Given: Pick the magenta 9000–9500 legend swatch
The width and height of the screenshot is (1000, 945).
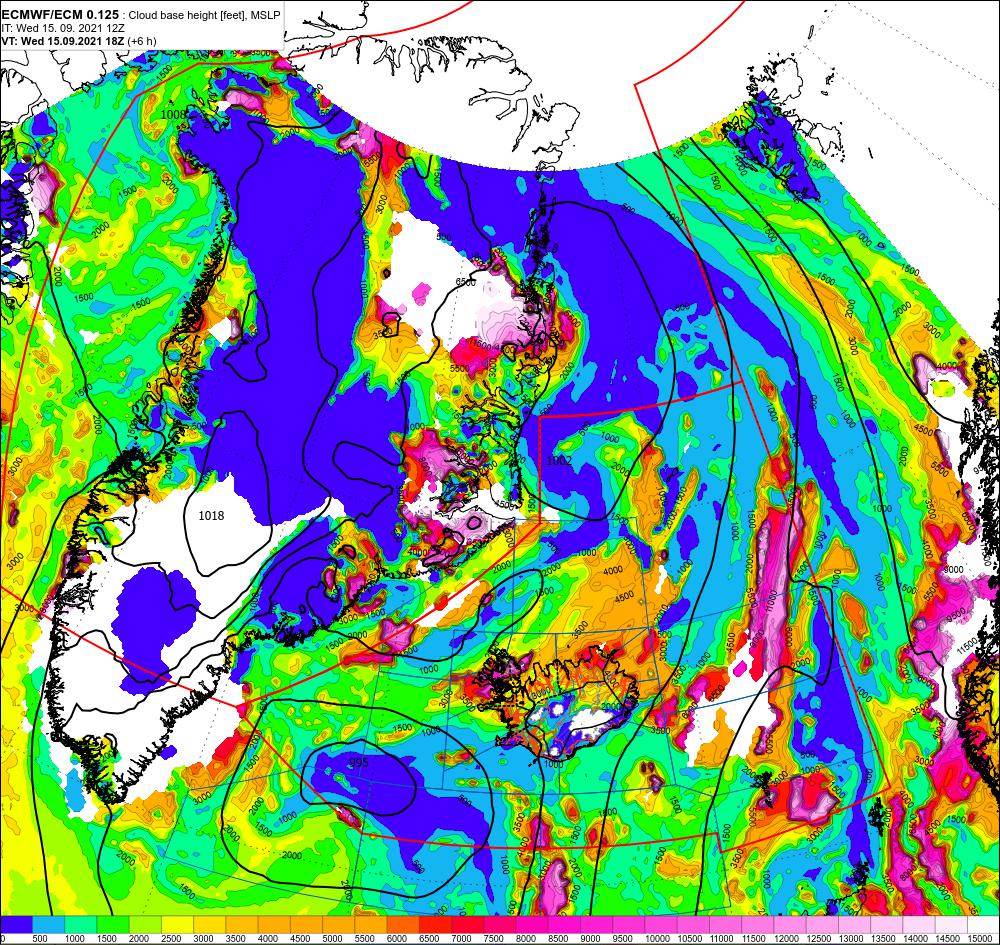Looking at the screenshot, I should click(x=597, y=923).
